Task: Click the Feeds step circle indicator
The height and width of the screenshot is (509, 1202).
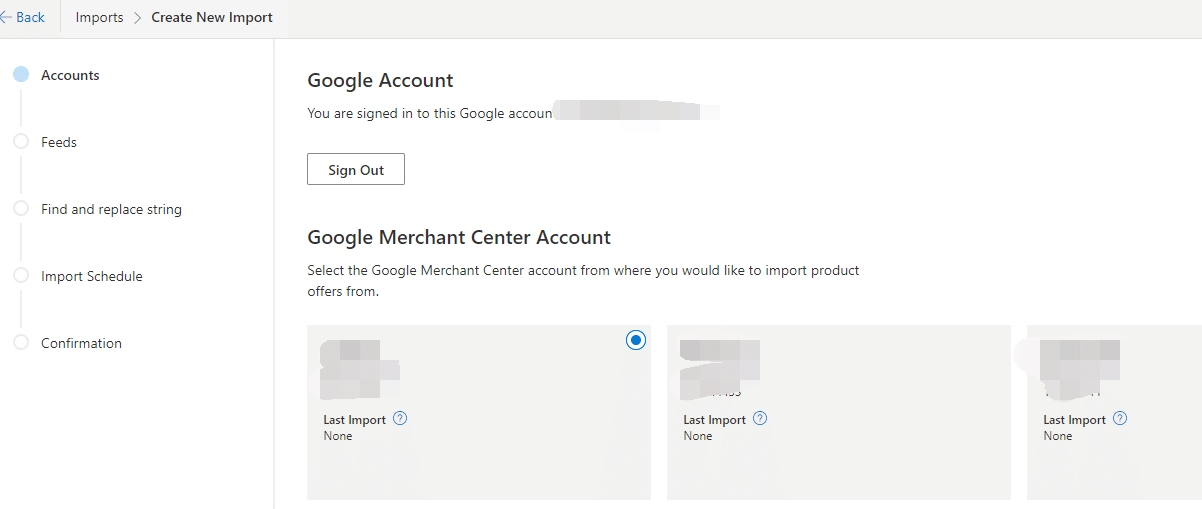Action: (x=21, y=142)
